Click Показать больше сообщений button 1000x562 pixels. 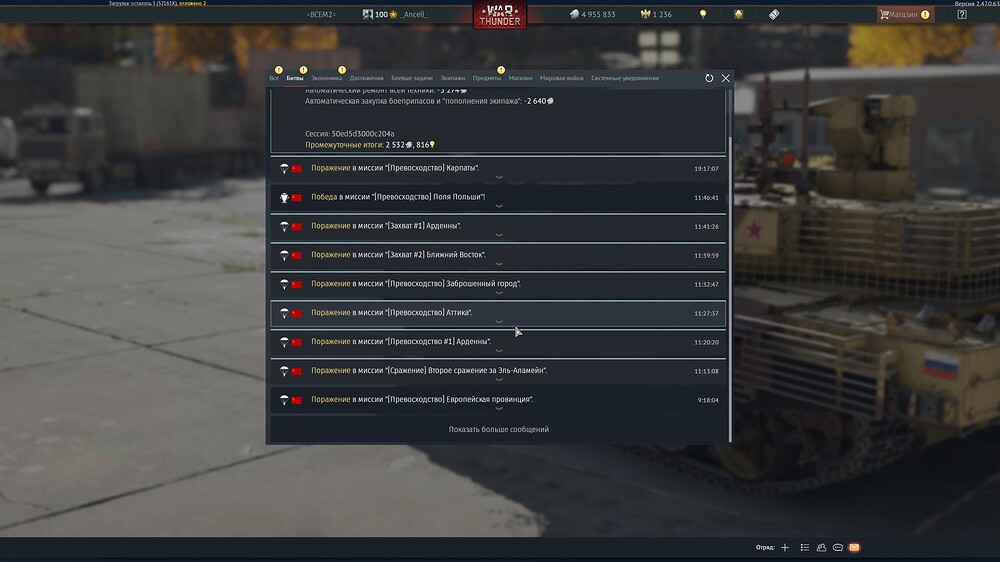click(498, 429)
